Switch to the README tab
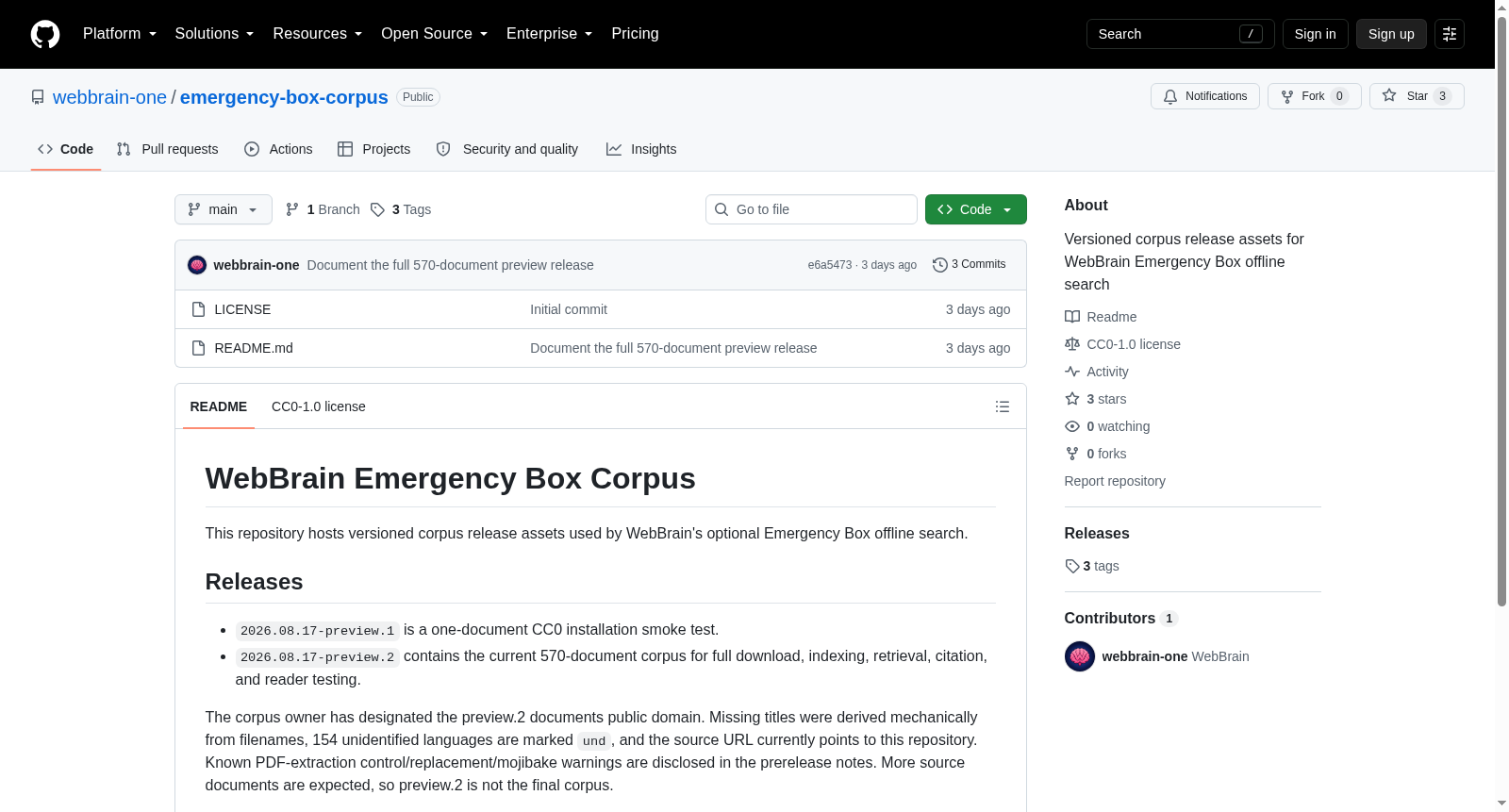The height and width of the screenshot is (812, 1509). coord(219,406)
